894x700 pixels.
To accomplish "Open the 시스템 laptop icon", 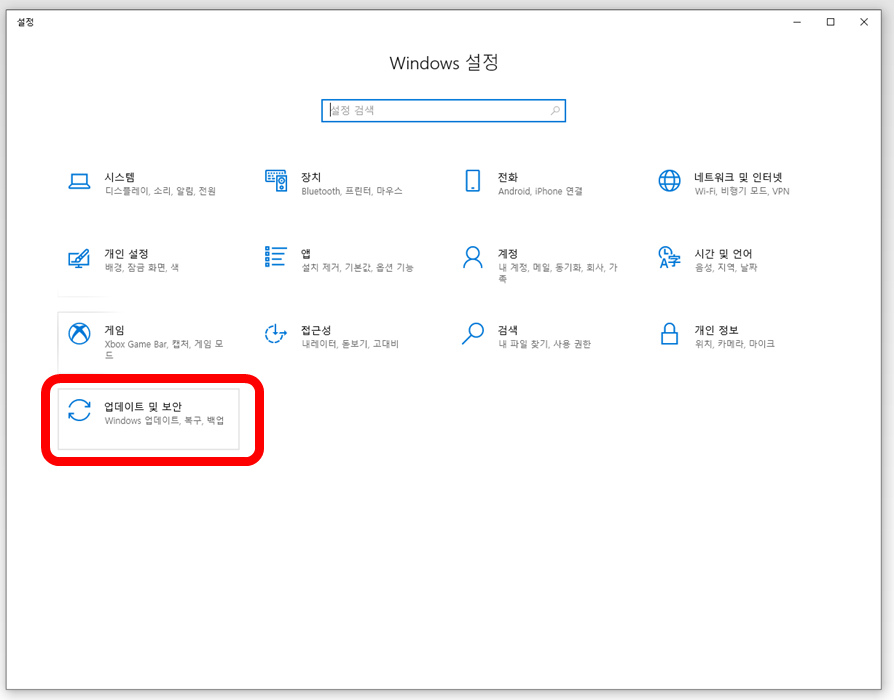I will (79, 181).
